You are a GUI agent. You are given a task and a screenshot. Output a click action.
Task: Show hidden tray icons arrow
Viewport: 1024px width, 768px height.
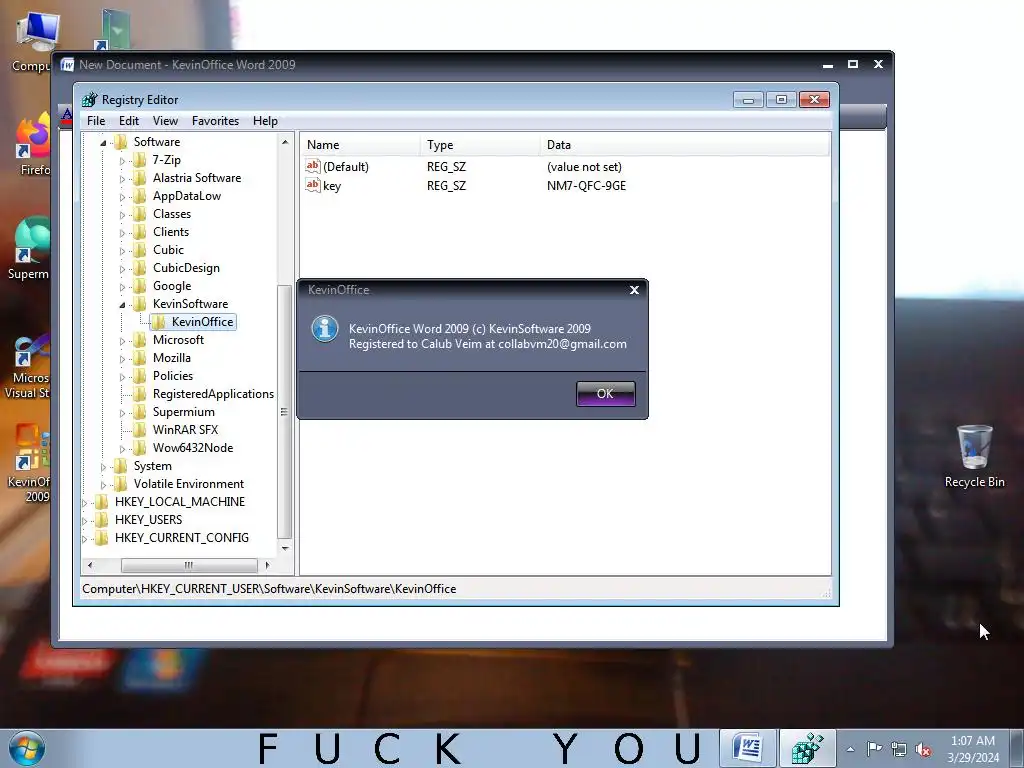click(x=850, y=749)
